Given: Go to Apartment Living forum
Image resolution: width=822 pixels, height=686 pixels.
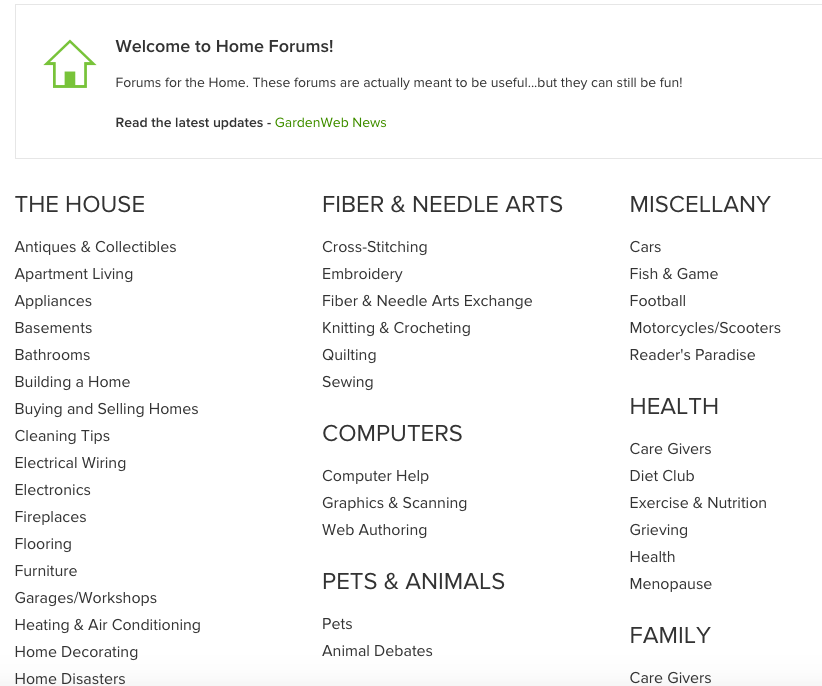Looking at the screenshot, I should pos(74,274).
